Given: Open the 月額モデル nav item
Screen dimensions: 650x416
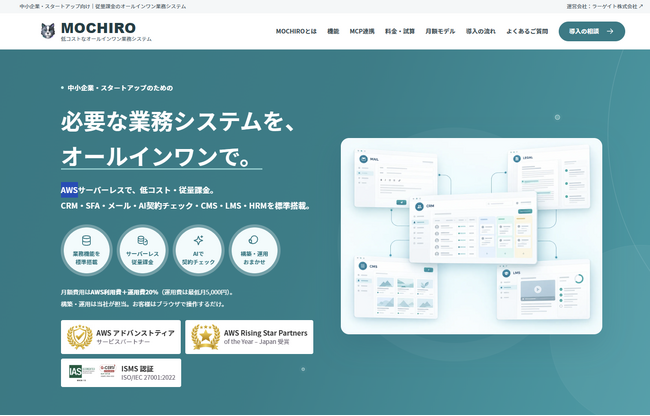Looking at the screenshot, I should point(440,31).
